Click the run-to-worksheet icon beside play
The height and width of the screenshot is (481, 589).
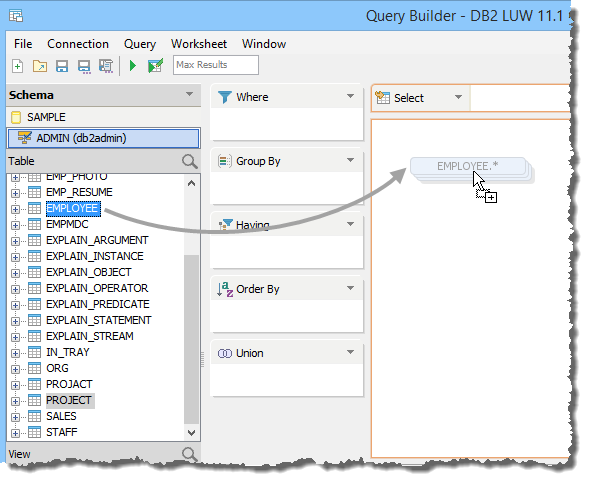point(156,66)
